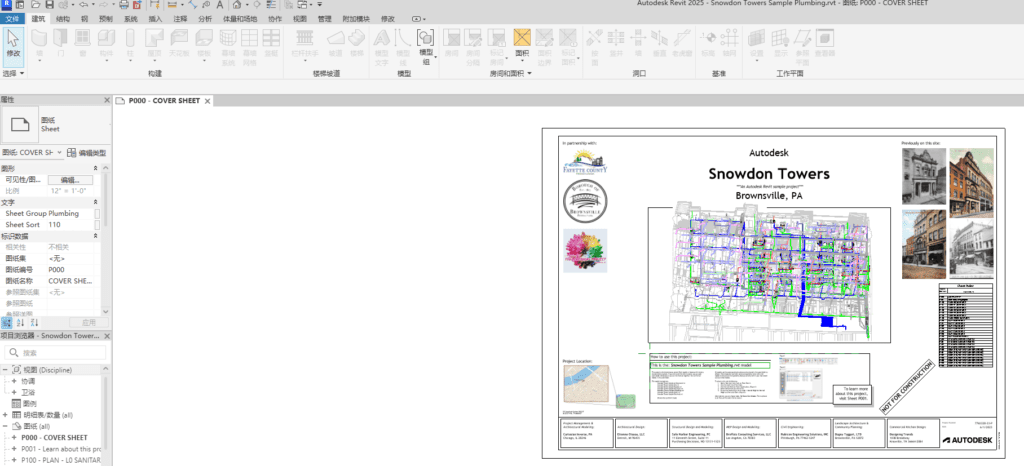Click the 编辑... button for visibility/graphics
The width and height of the screenshot is (1024, 466).
pos(70,179)
